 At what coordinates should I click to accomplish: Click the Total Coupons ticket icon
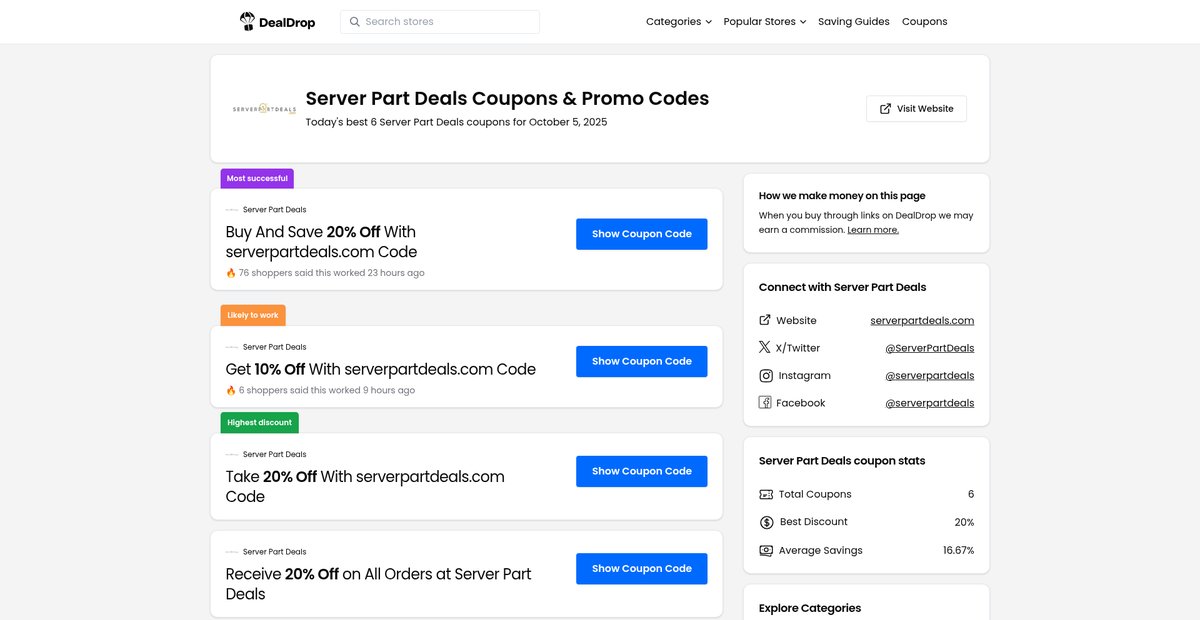766,494
